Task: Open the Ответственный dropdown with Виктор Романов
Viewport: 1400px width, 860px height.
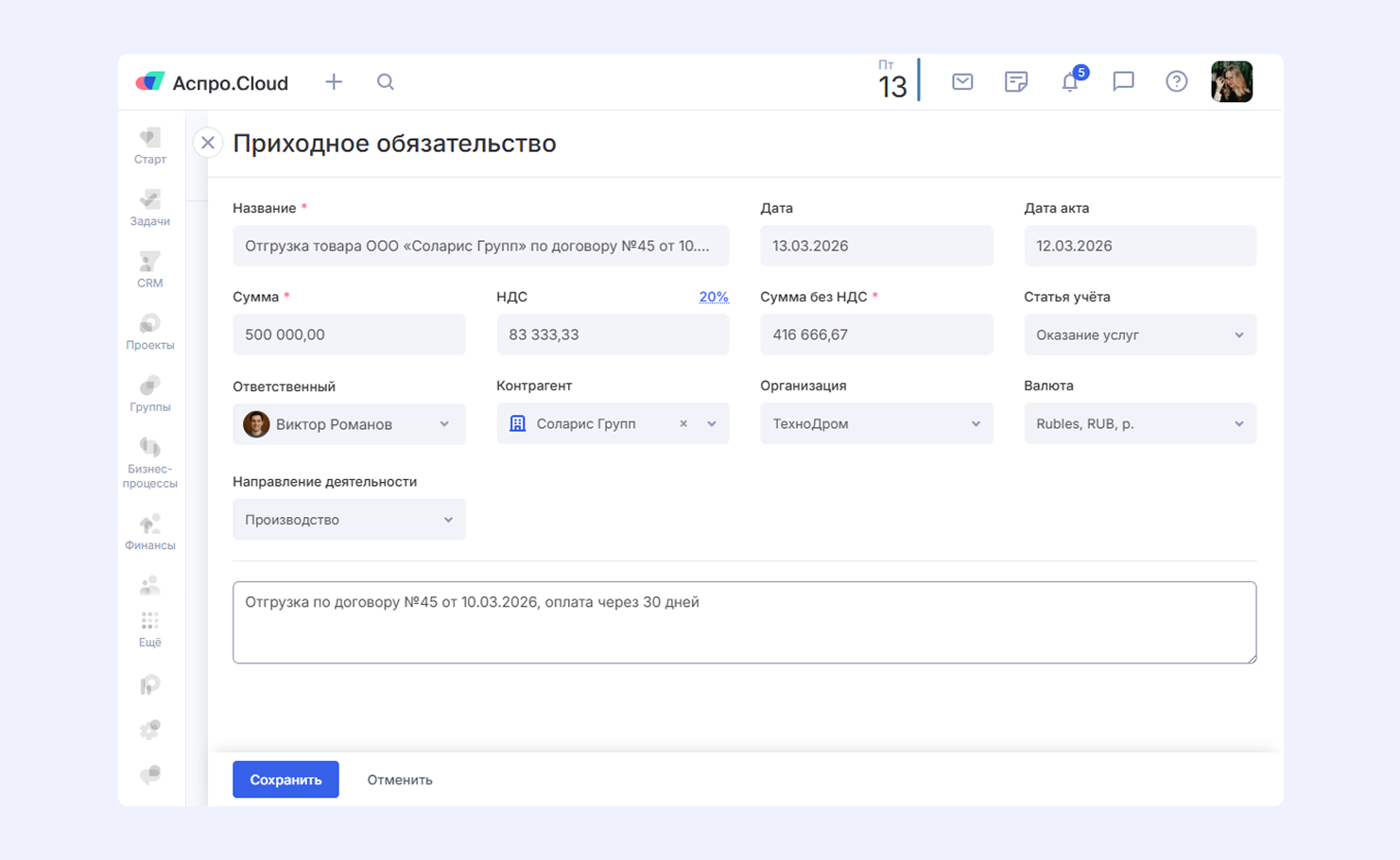Action: [x=349, y=424]
